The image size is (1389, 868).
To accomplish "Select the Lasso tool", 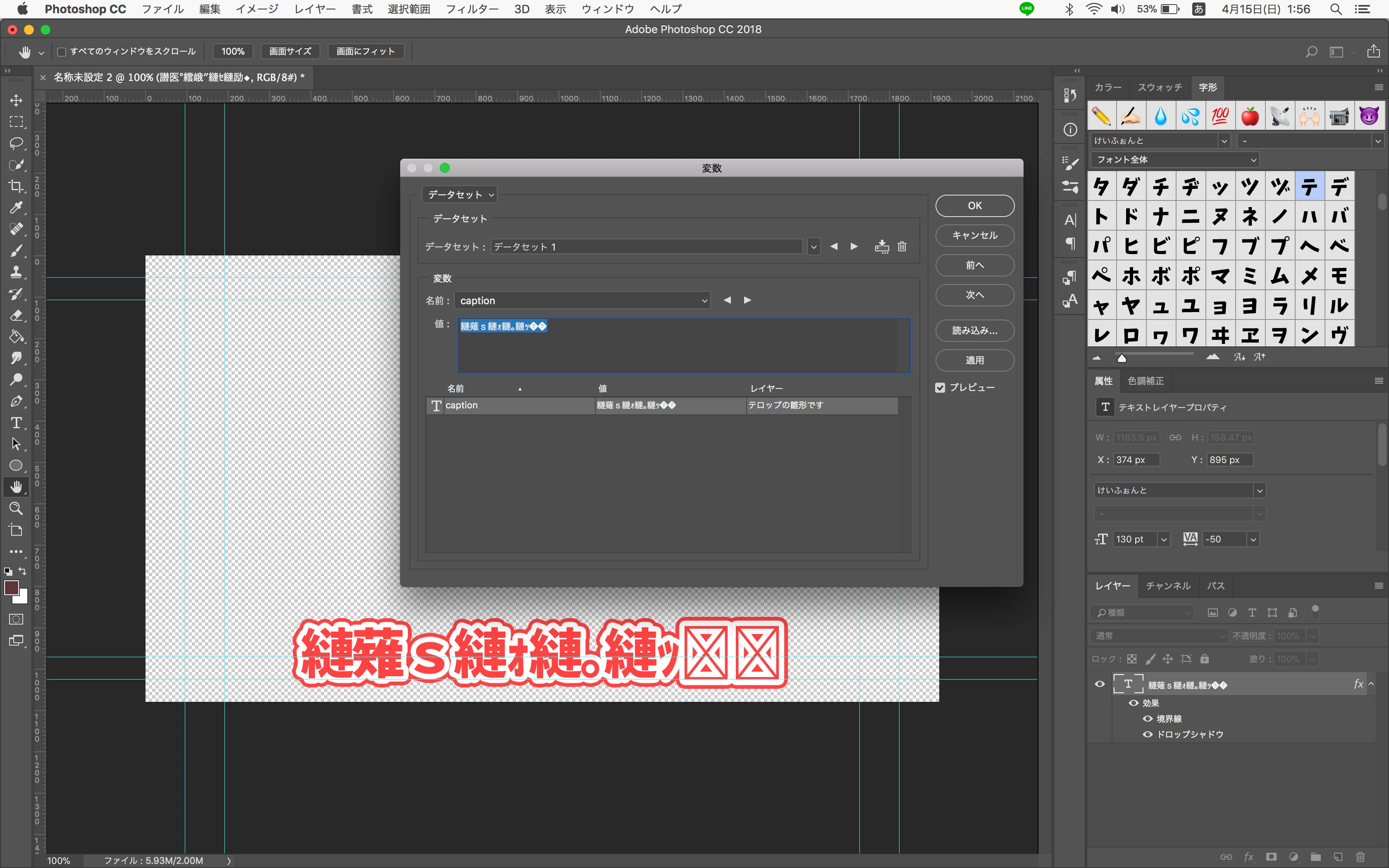I will point(16,143).
